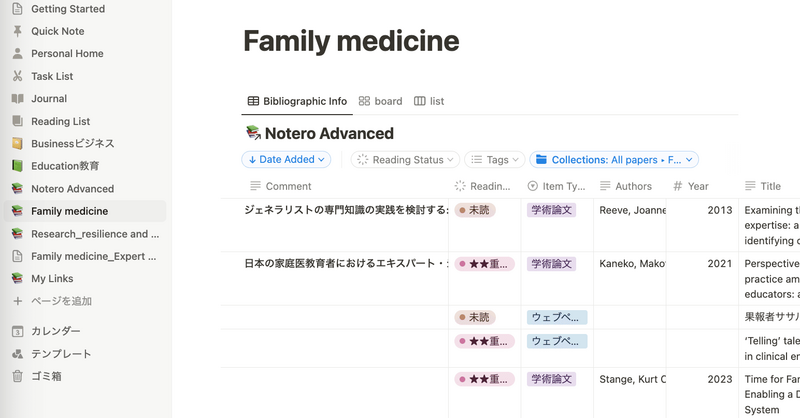800x418 pixels.
Task: Open the Collections: All papers filter
Action: click(x=614, y=160)
